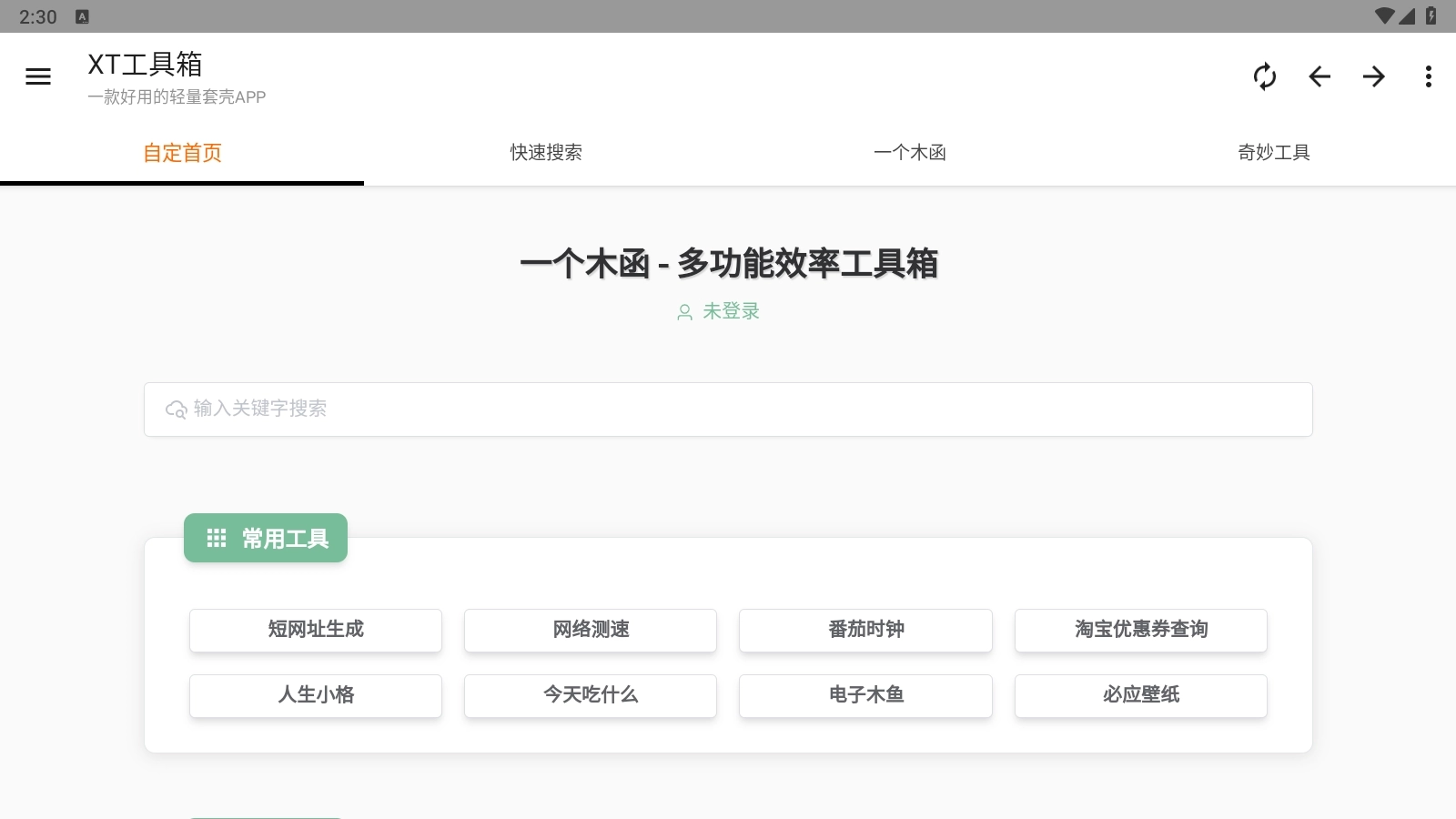Open the 电子木鱼 tool
This screenshot has width=1456, height=819.
[864, 696]
